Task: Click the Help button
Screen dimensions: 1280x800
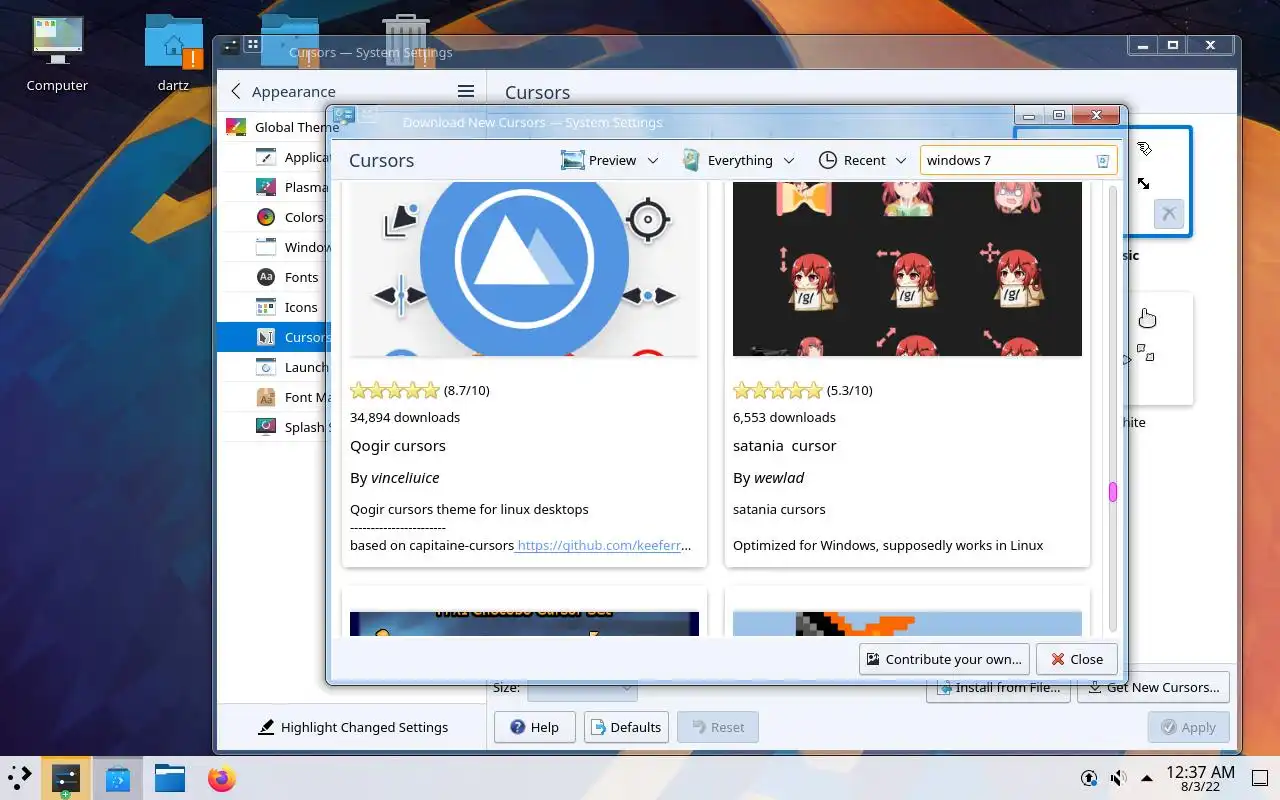Action: pyautogui.click(x=535, y=727)
